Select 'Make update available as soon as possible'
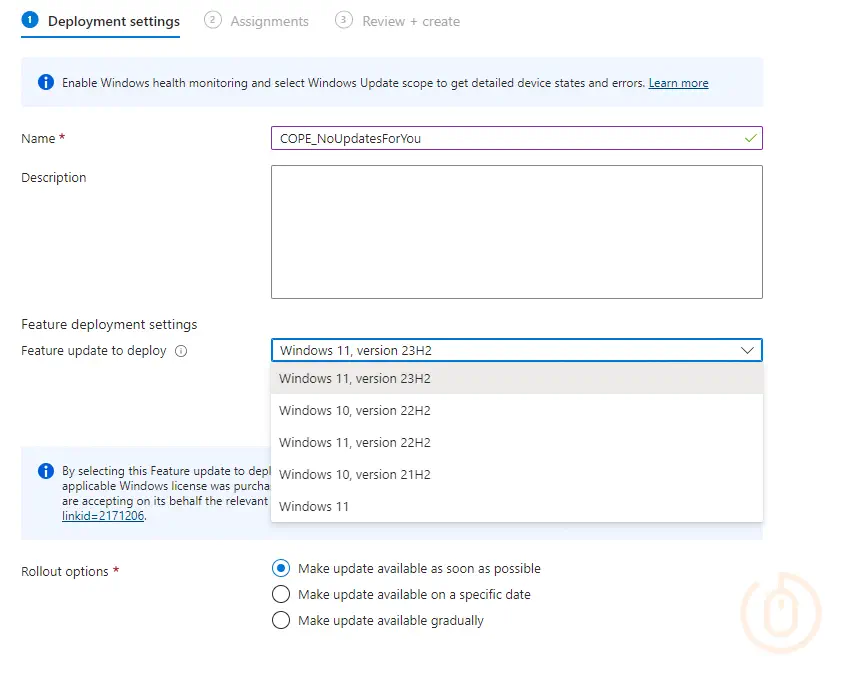The width and height of the screenshot is (849, 681). pyautogui.click(x=281, y=568)
